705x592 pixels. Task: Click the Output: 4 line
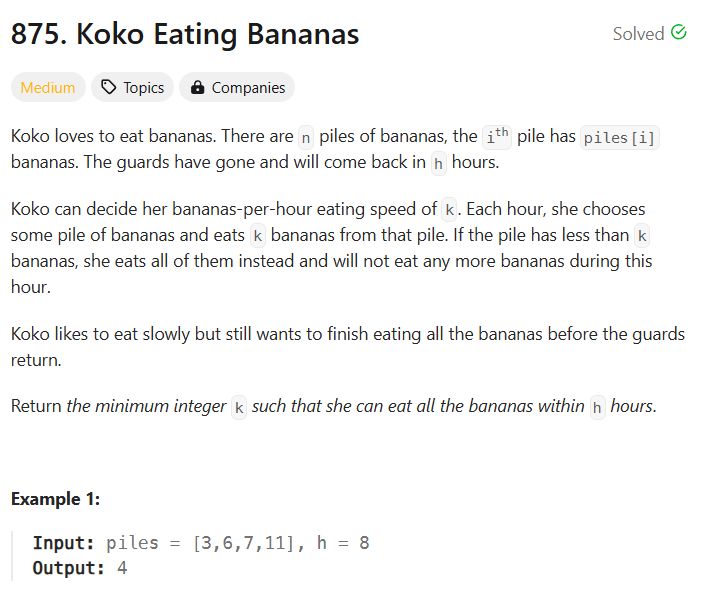pyautogui.click(x=80, y=568)
